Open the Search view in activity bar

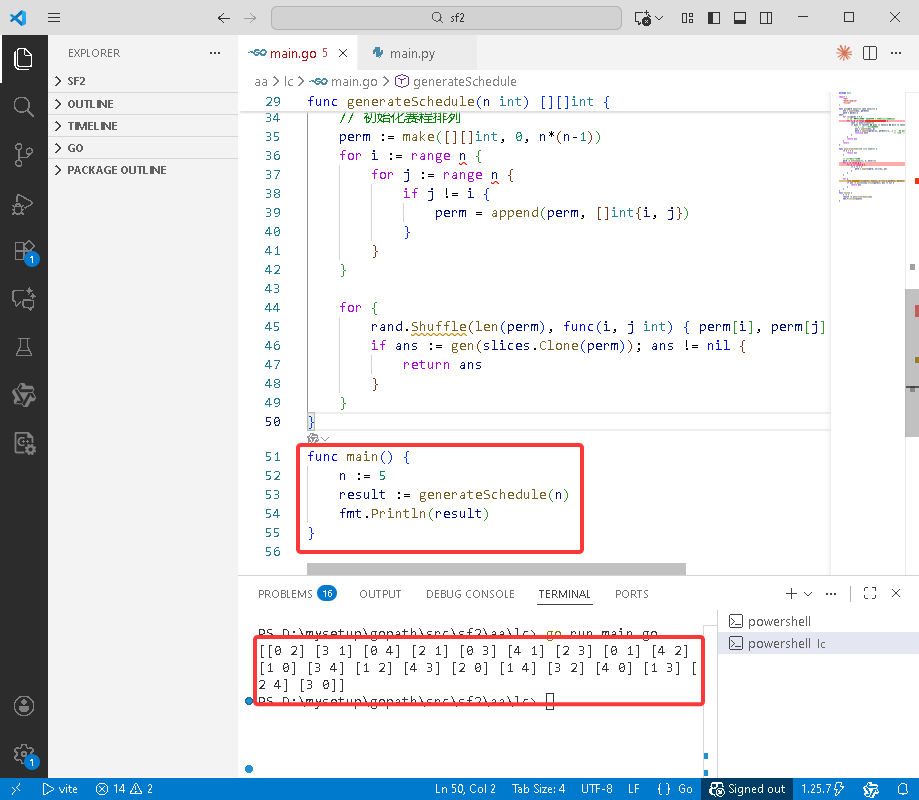click(23, 107)
